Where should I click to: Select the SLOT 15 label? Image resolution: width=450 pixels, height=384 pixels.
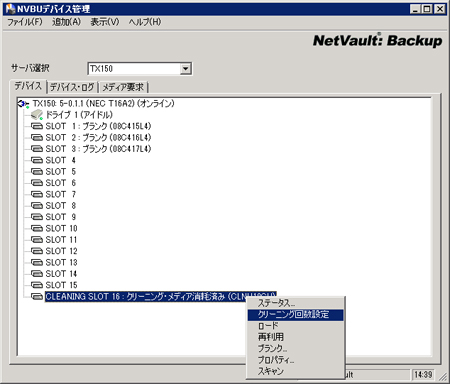[x=61, y=285]
